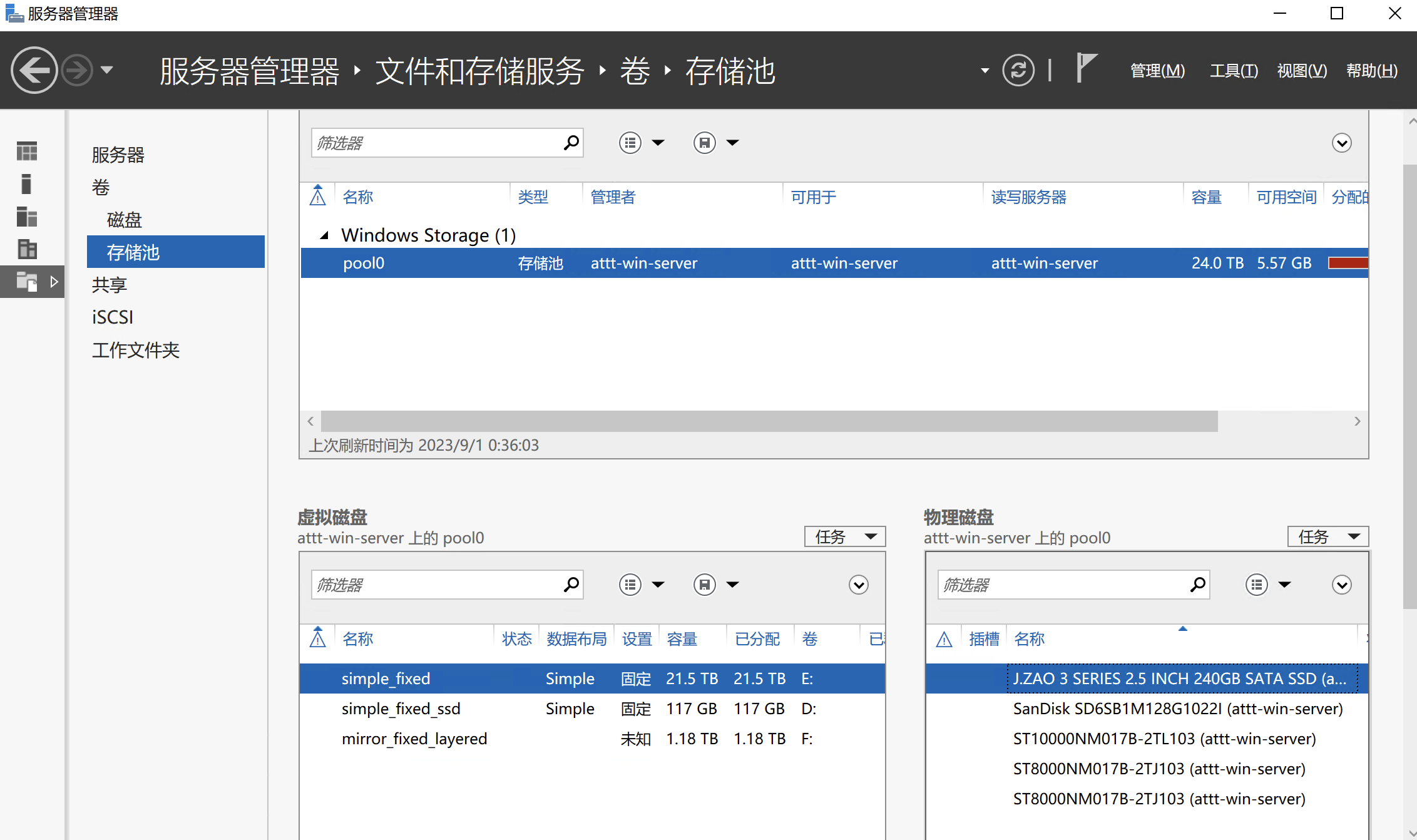Select the pool0 storage pool row
Viewport: 1417px width, 840px height.
click(x=834, y=263)
